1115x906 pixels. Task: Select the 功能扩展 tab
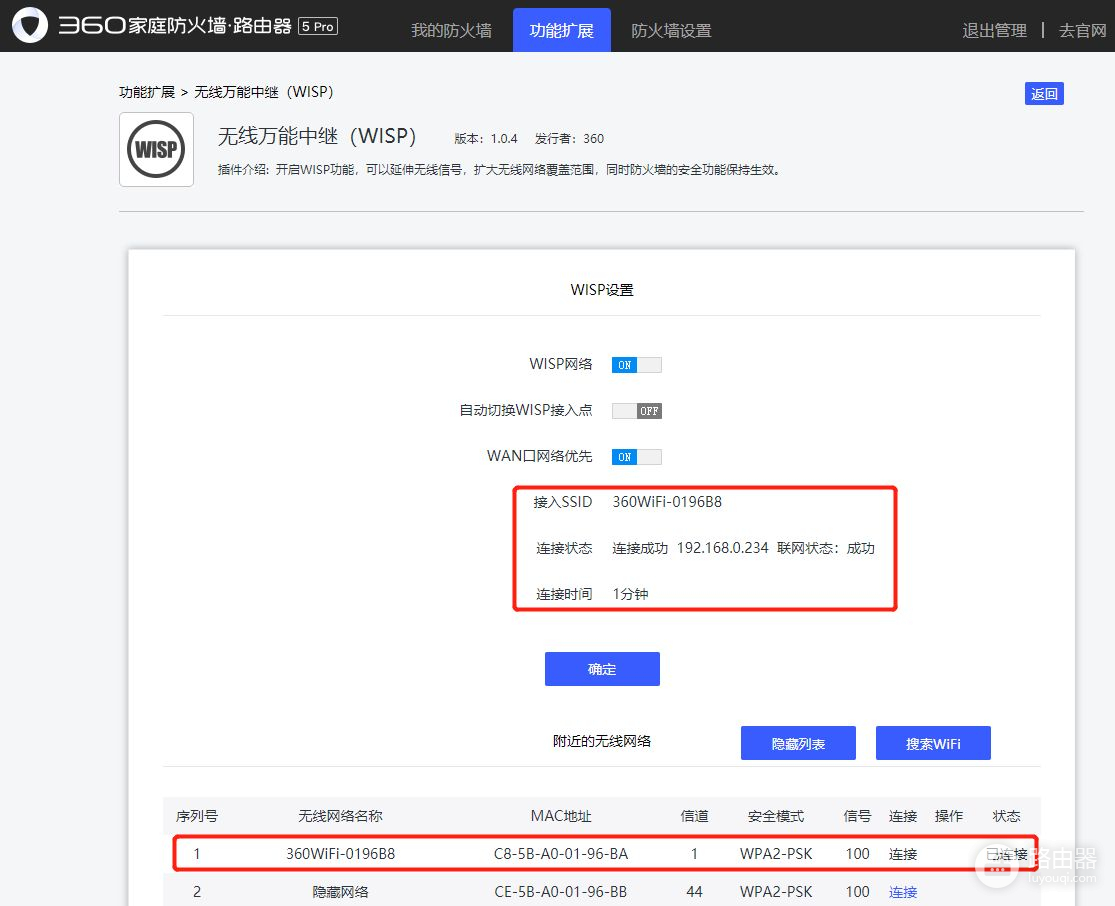coord(561,30)
